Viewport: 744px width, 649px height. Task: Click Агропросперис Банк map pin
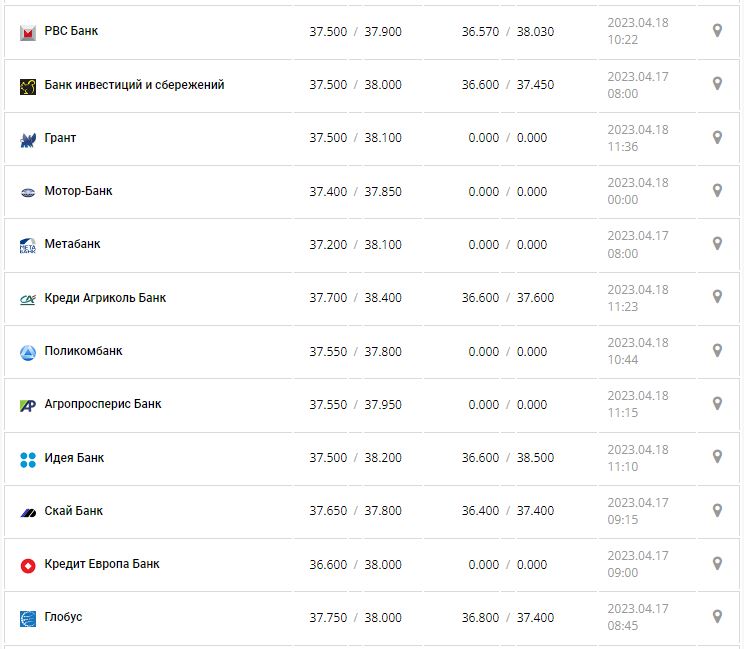tap(717, 403)
